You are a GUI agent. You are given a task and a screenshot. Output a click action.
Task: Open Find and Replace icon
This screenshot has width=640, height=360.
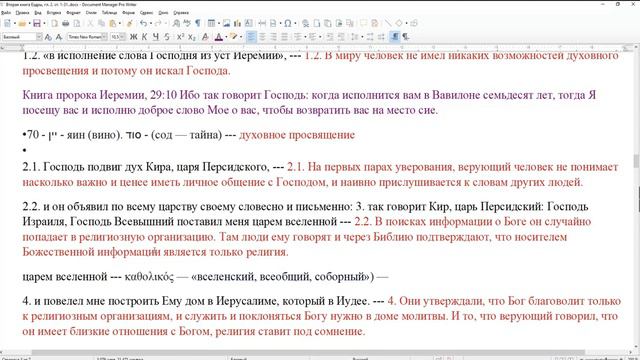pos(176,23)
